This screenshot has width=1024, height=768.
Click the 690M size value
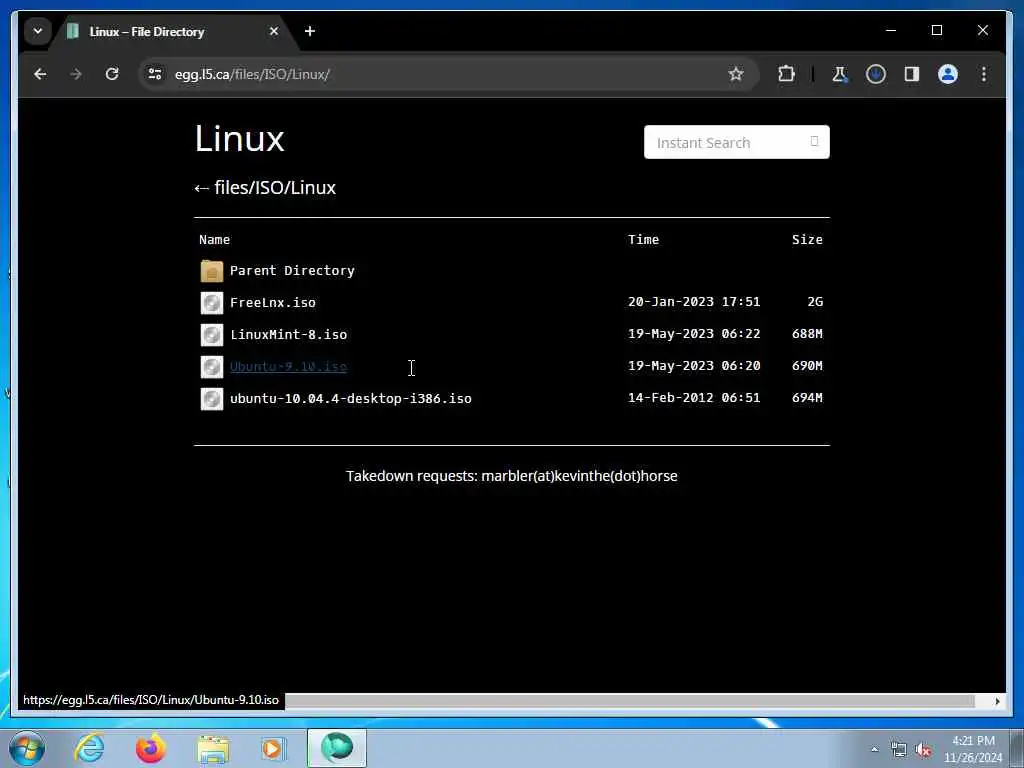pos(807,366)
